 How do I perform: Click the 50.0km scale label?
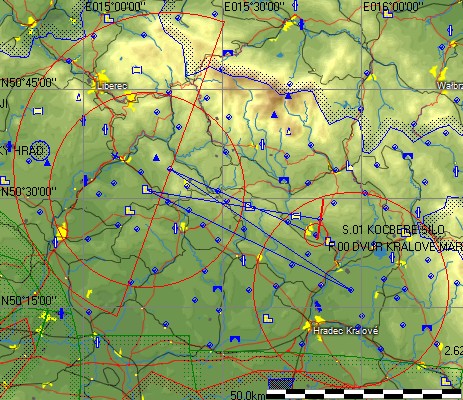pos(248,395)
